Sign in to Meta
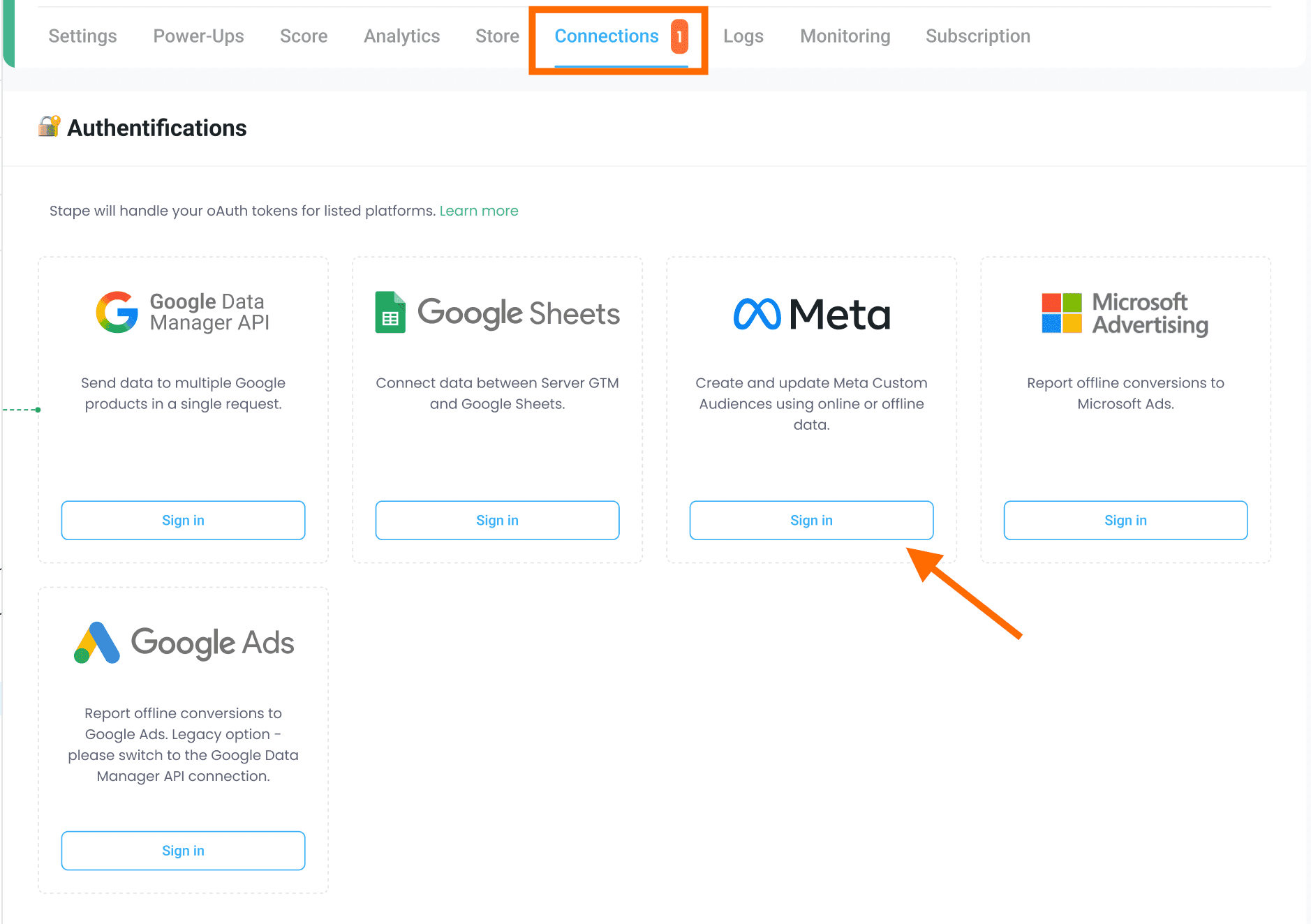This screenshot has height=924, width=1311. (811, 520)
